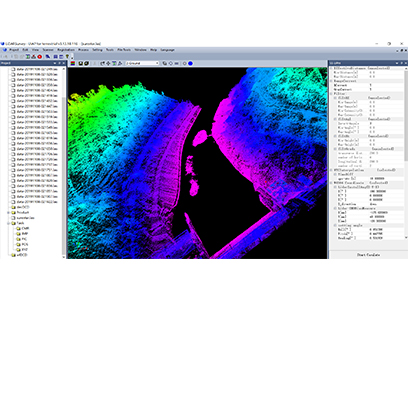Click the rotate view icon left of crosshair
408x395 pixels.
click(x=103, y=63)
